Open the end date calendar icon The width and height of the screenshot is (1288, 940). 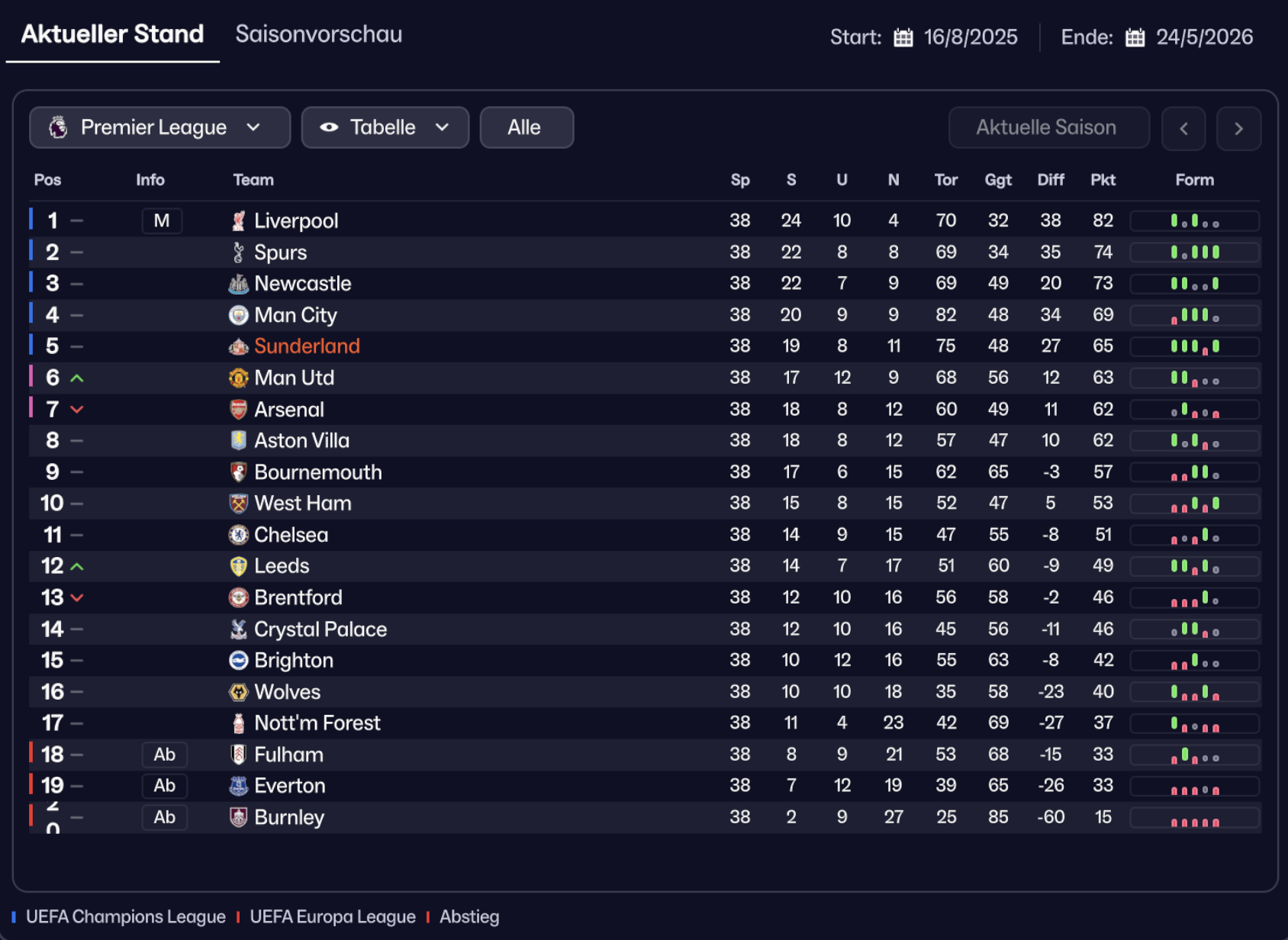coord(1135,37)
